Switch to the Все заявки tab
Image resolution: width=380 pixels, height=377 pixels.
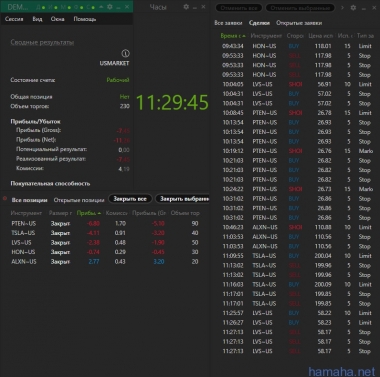pos(228,23)
